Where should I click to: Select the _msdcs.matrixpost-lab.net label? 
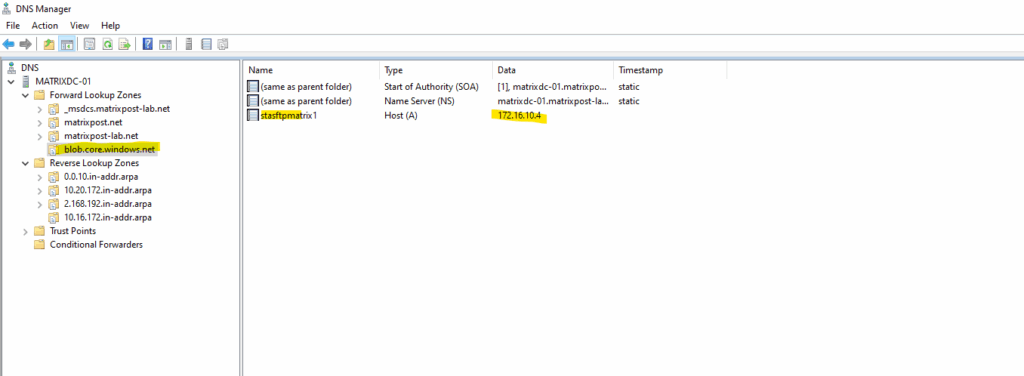pyautogui.click(x=117, y=109)
